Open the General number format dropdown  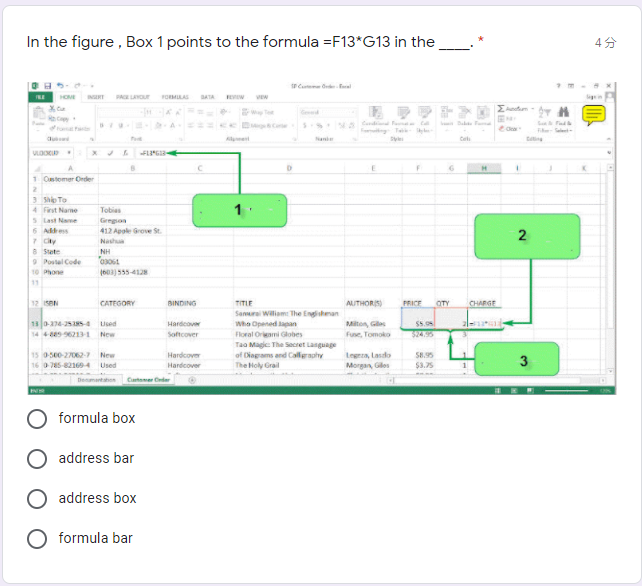353,112
